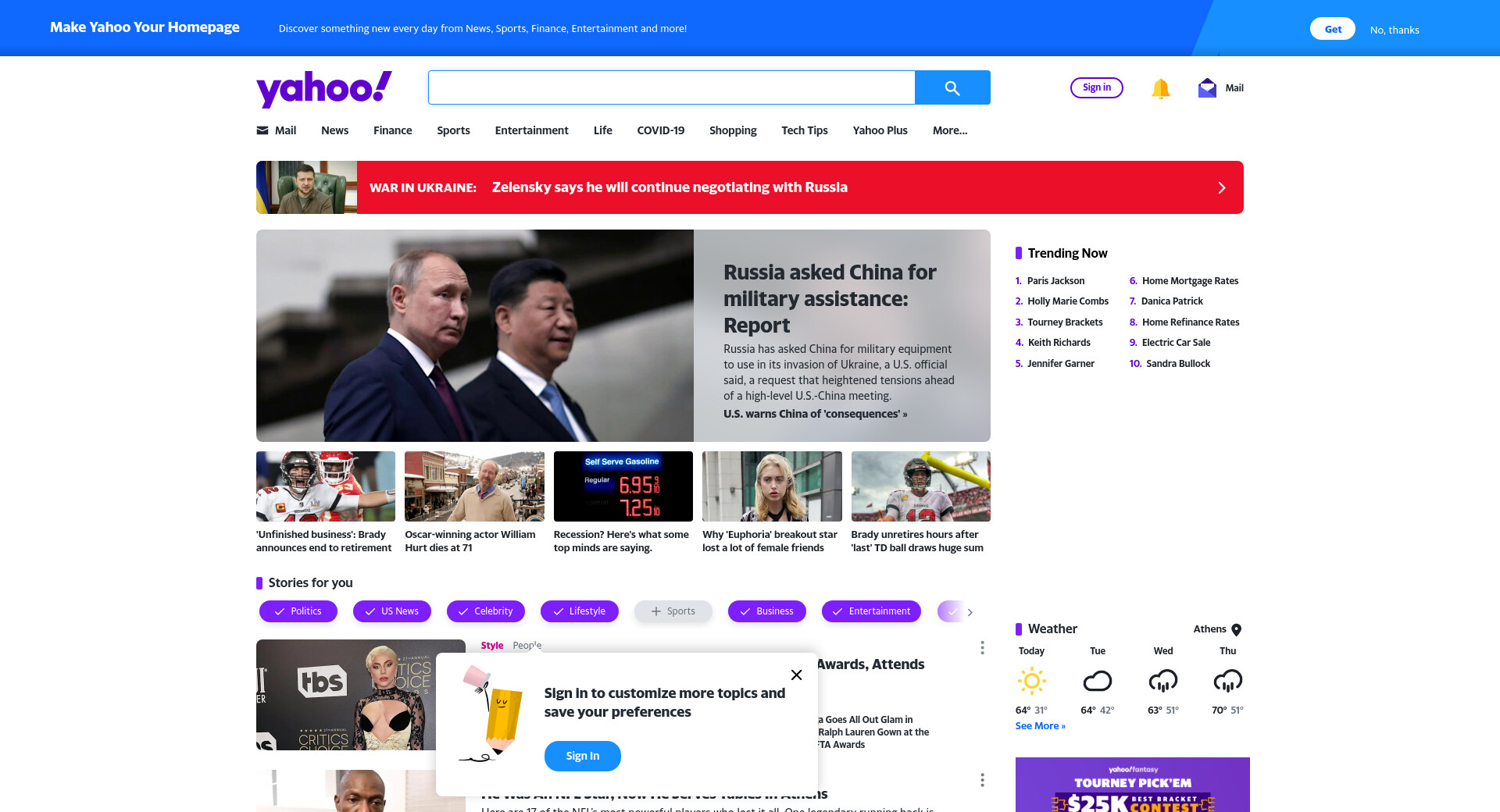Click the Athens location pin icon
This screenshot has width=1500, height=812.
[1236, 629]
